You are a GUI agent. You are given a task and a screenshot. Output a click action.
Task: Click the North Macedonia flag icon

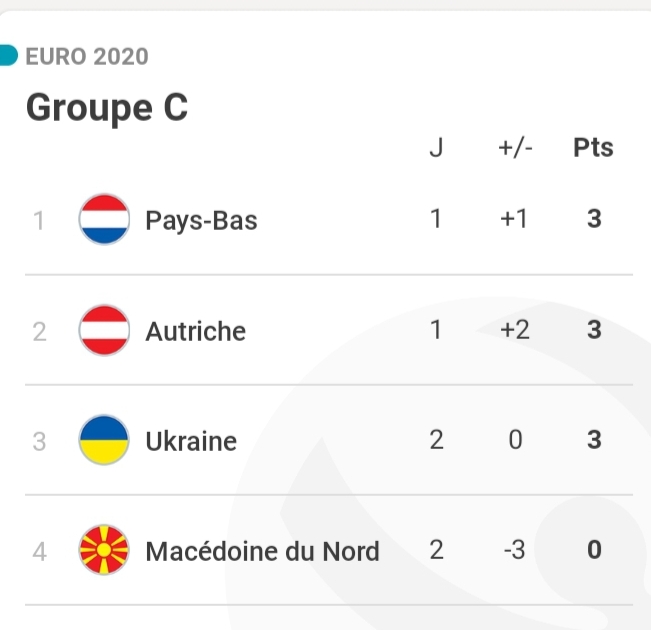click(x=104, y=550)
